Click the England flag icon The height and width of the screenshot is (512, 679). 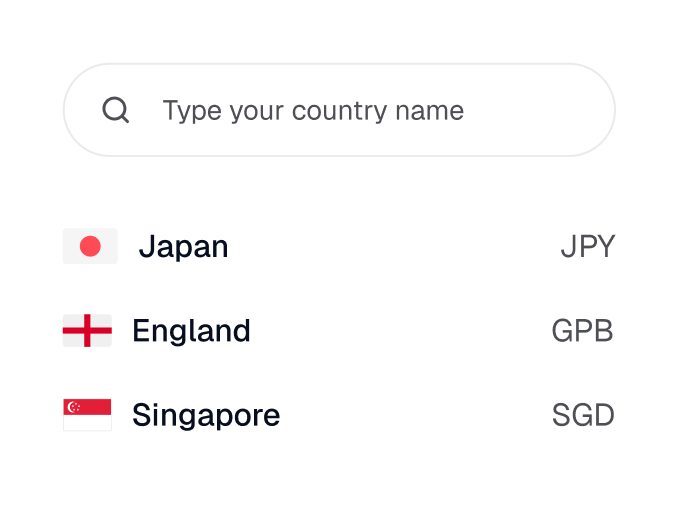click(87, 330)
